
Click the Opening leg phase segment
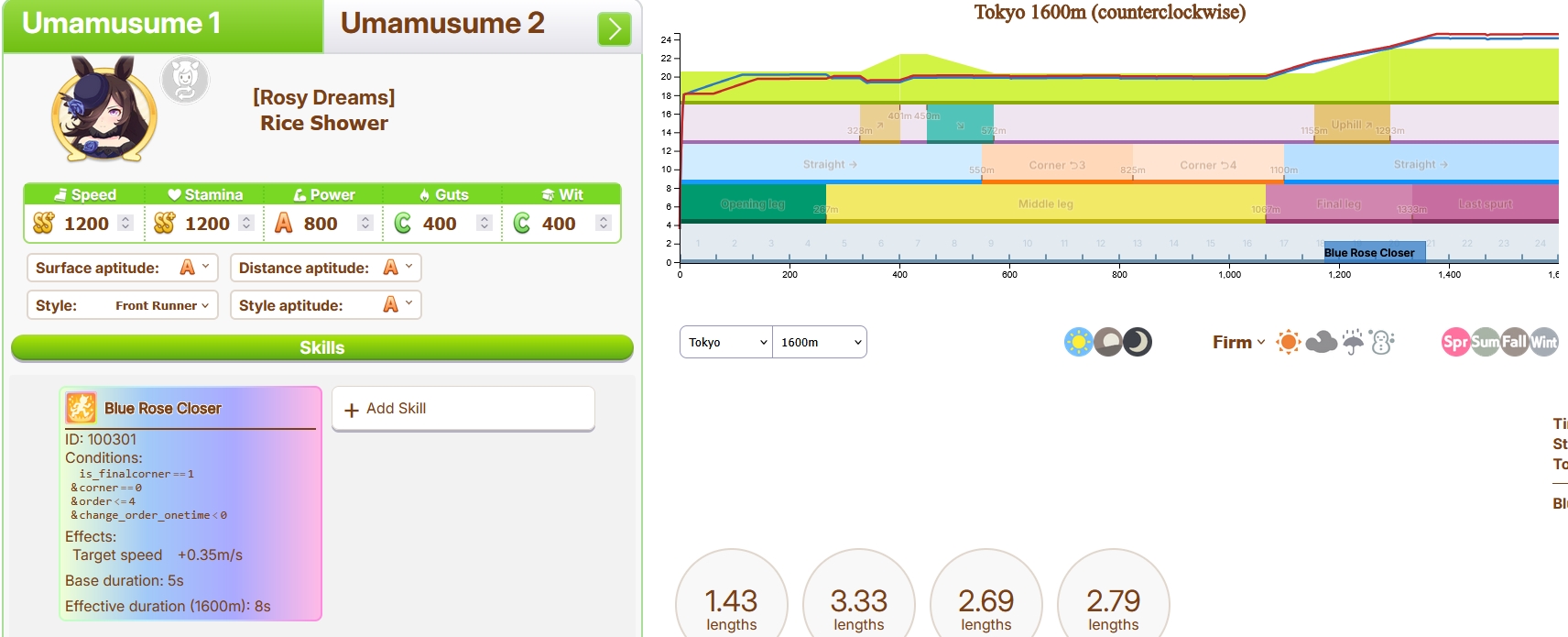(x=753, y=203)
